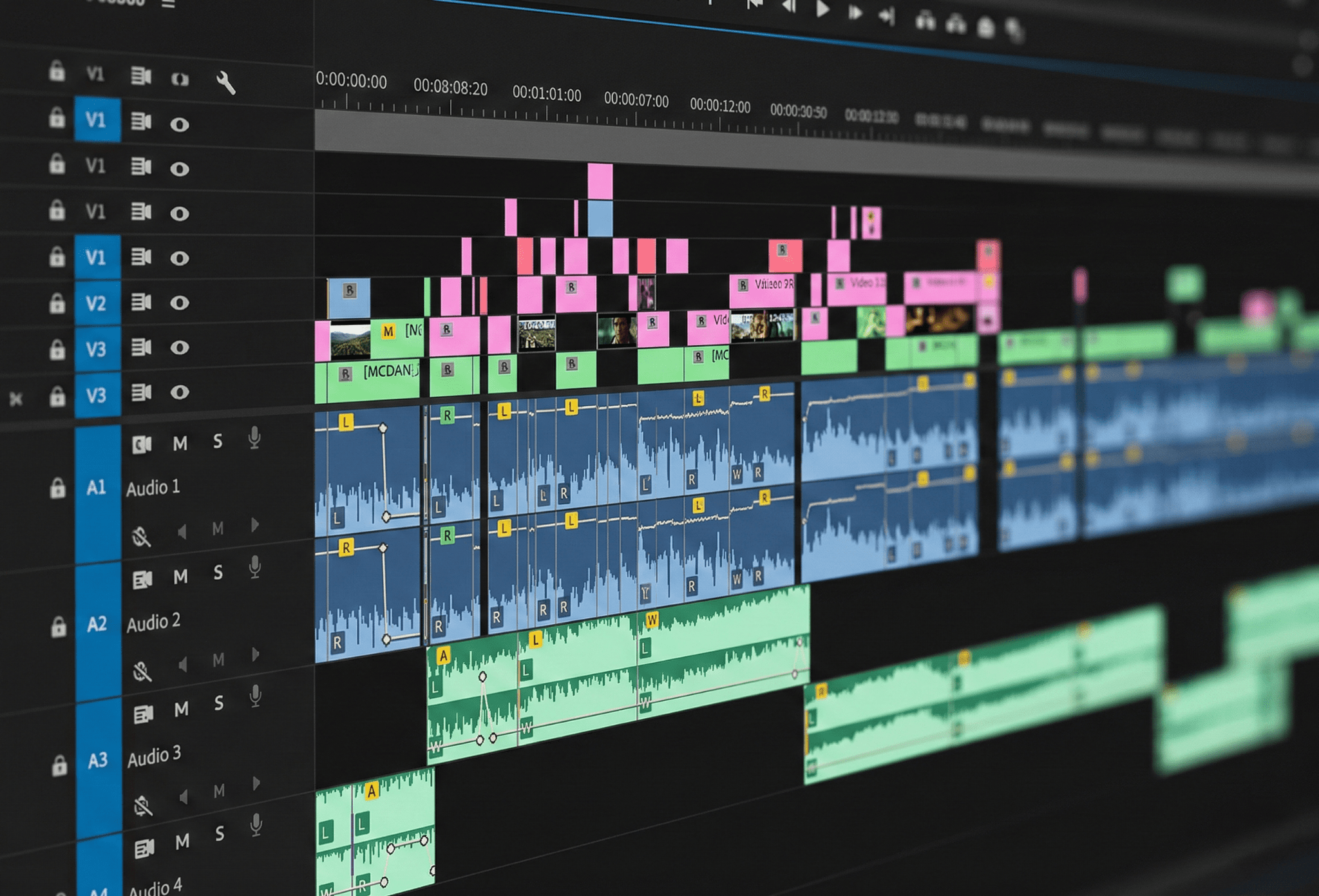Viewport: 1319px width, 896px height.
Task: Click Audio 1 voice-over microphone icon
Action: 255,438
